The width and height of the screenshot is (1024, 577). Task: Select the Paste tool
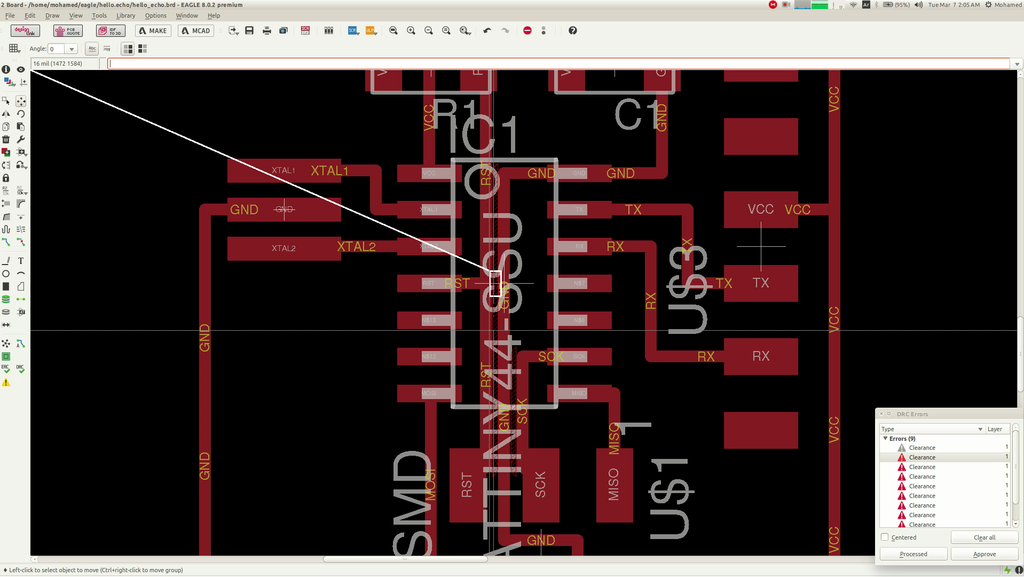click(x=21, y=127)
